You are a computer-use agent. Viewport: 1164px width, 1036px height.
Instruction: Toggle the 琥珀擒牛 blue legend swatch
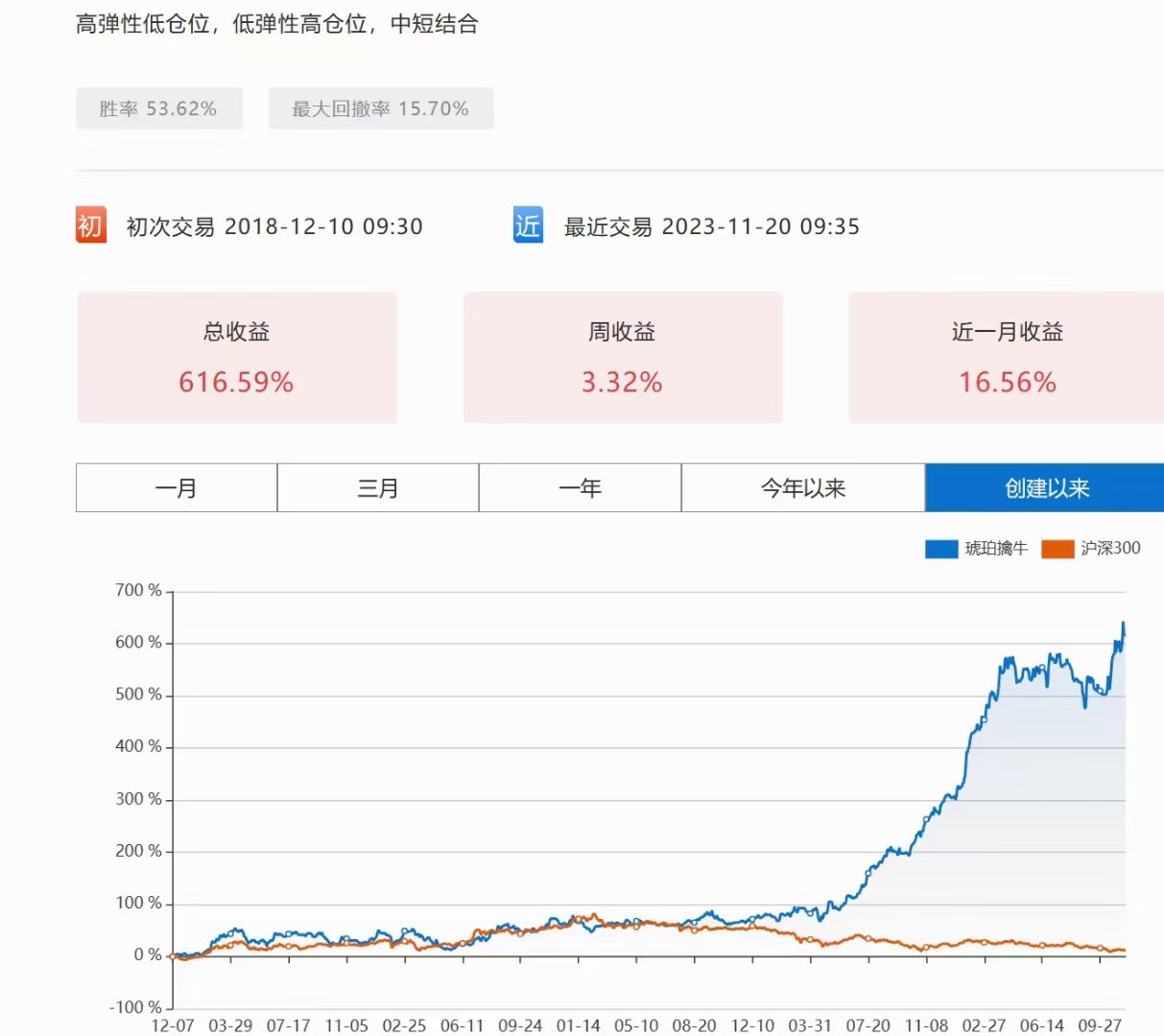941,549
